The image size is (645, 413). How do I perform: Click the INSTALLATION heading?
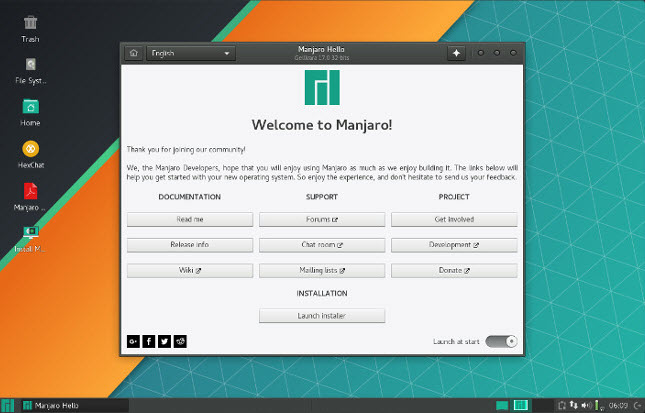click(322, 293)
